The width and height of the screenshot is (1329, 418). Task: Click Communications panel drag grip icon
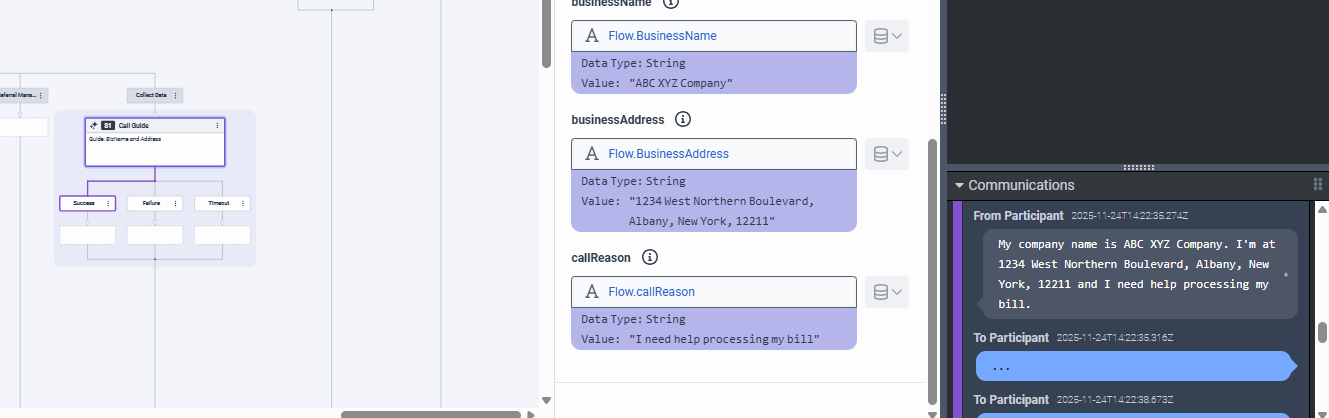[x=1317, y=185]
